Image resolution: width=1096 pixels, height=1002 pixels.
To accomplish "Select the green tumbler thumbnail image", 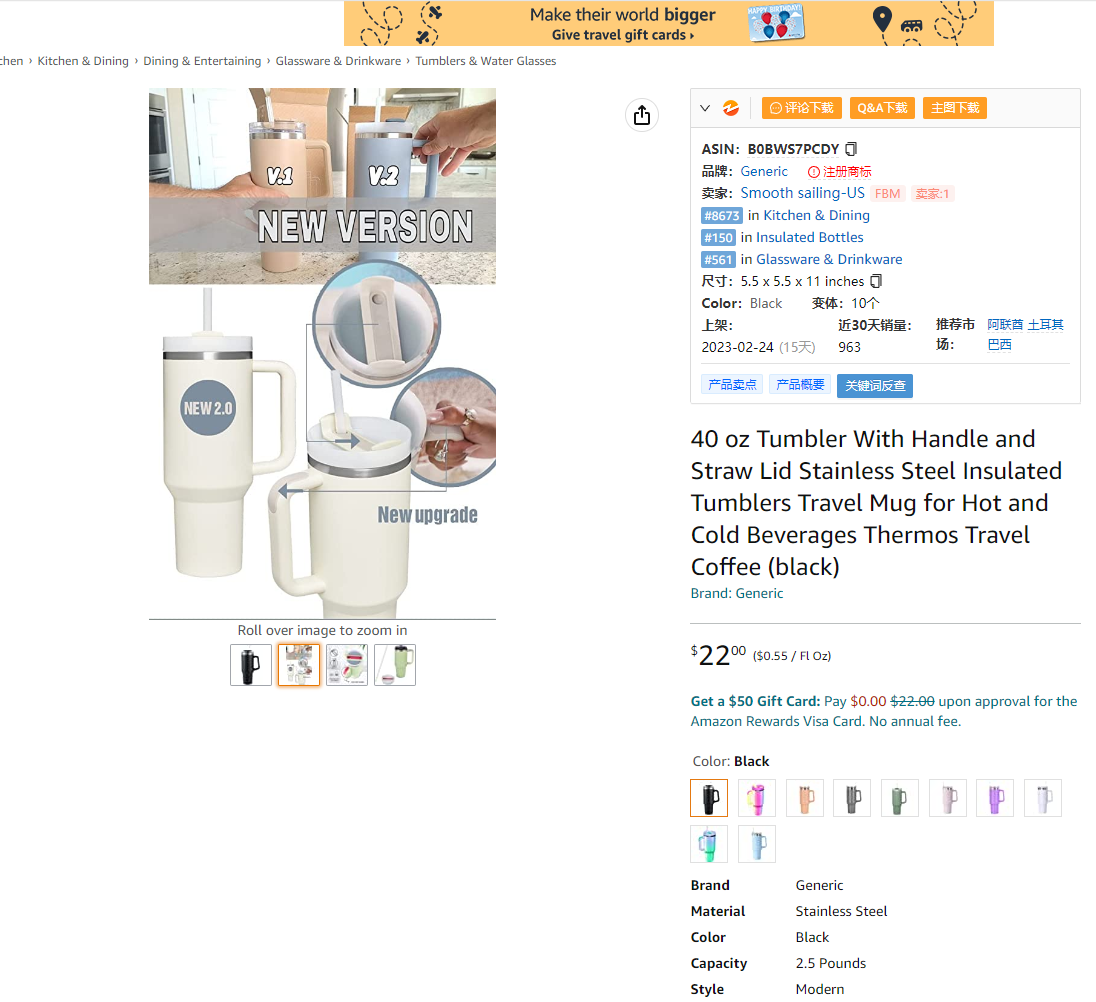I will (395, 665).
